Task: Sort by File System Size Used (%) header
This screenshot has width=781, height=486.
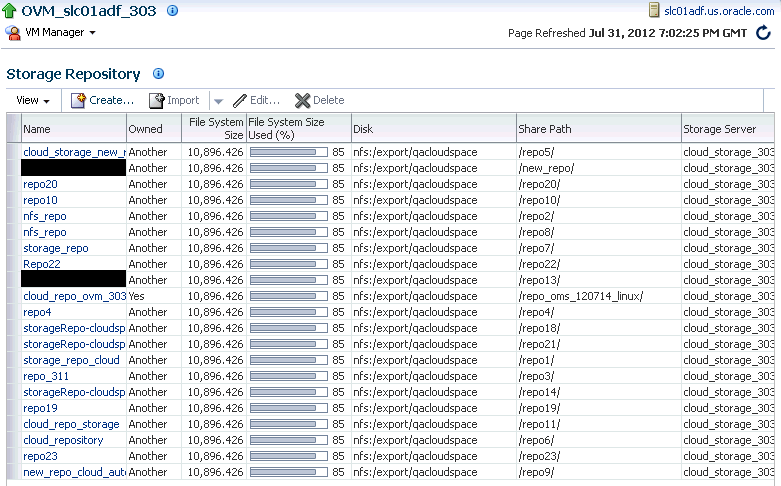Action: (x=298, y=128)
